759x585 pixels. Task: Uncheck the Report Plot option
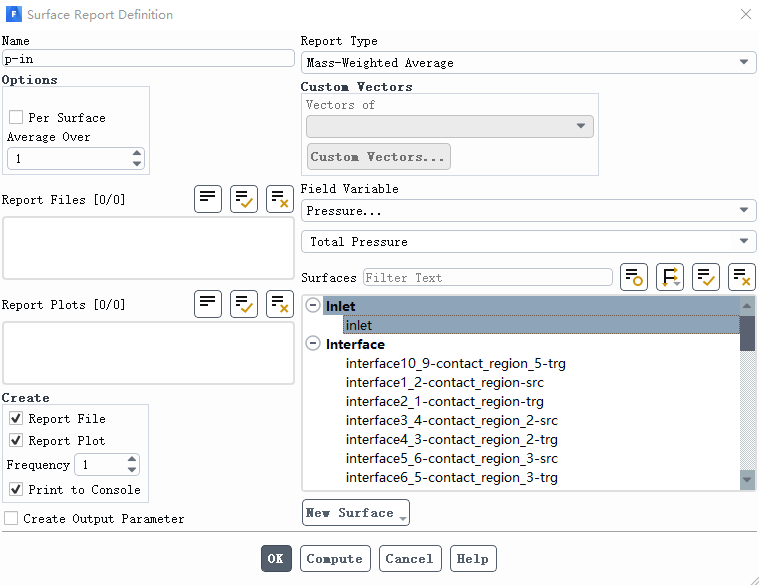(x=16, y=441)
